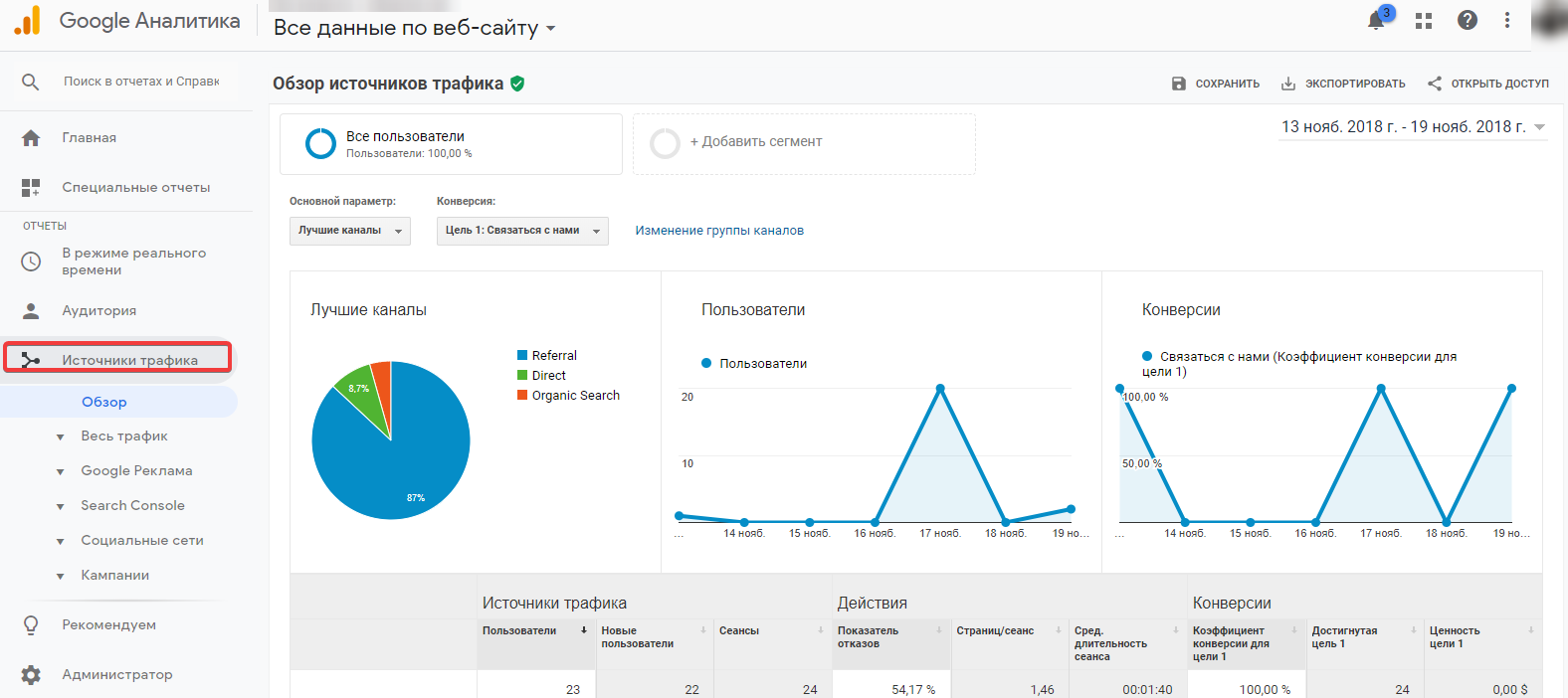This screenshot has height=698, width=1568.
Task: Open the Лучшие каналы dropdown
Action: click(350, 231)
